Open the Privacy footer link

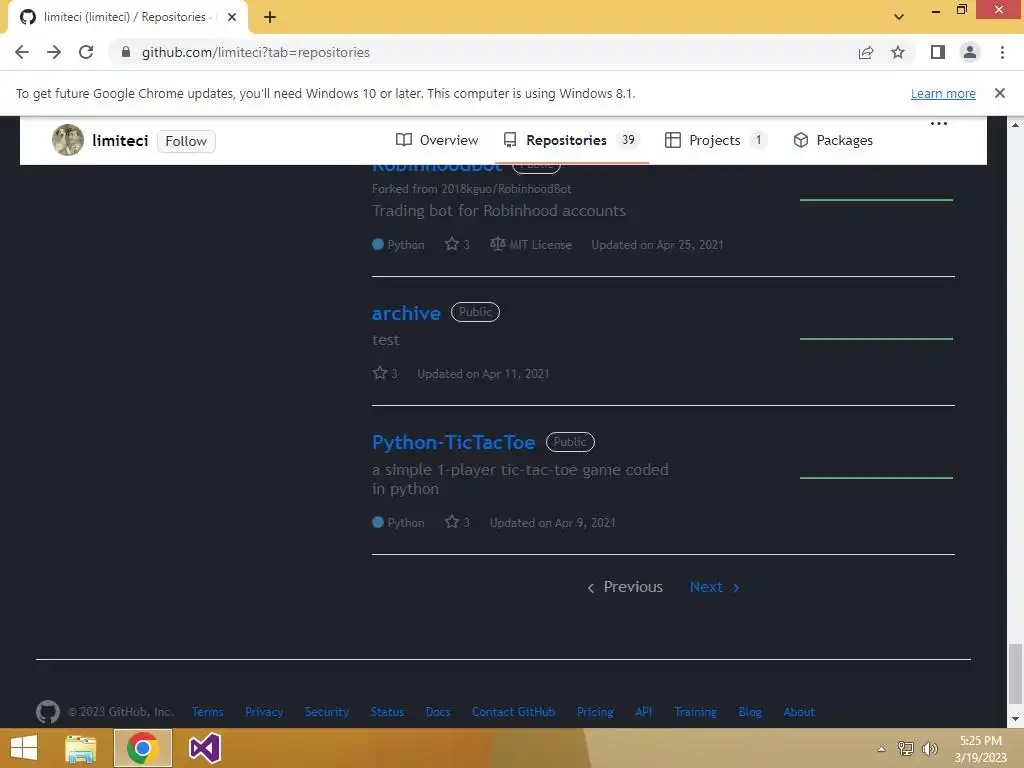point(264,712)
